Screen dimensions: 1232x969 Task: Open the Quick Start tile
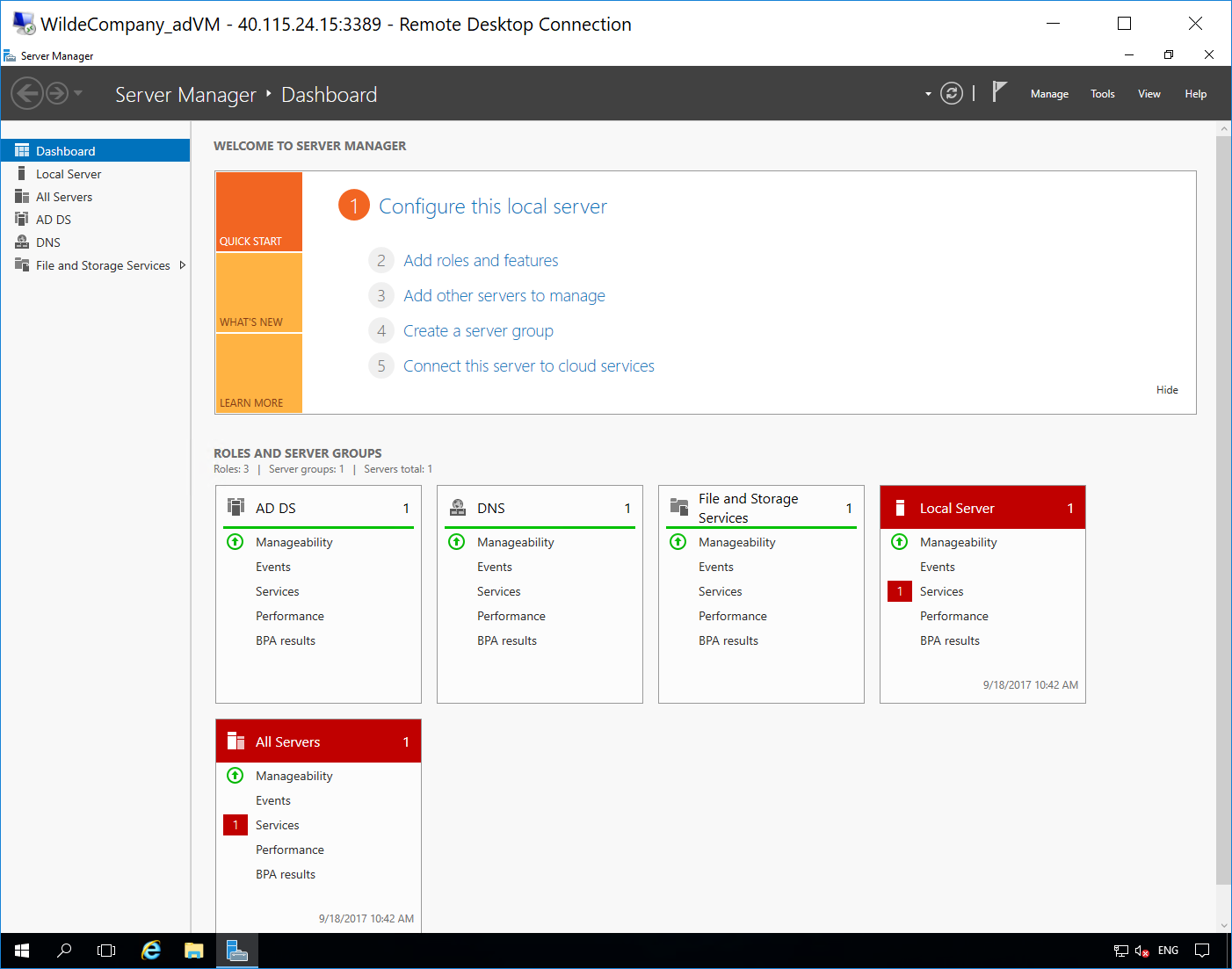tap(259, 212)
